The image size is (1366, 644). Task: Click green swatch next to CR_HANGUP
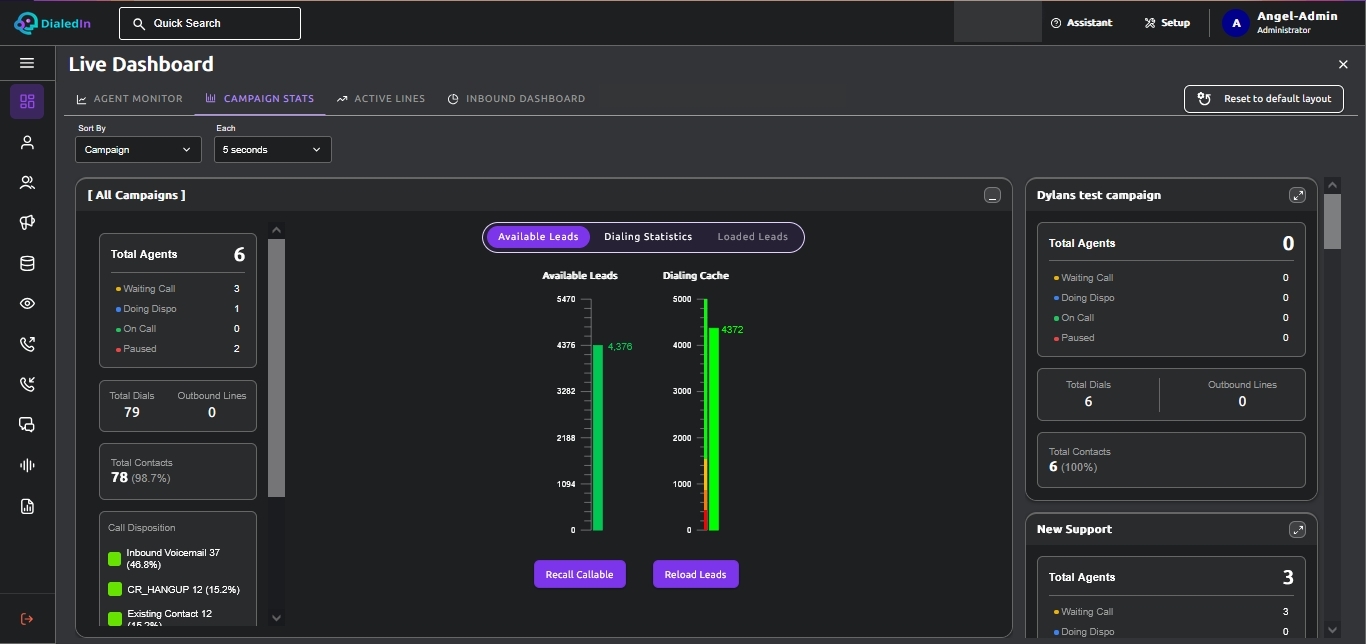pos(115,589)
